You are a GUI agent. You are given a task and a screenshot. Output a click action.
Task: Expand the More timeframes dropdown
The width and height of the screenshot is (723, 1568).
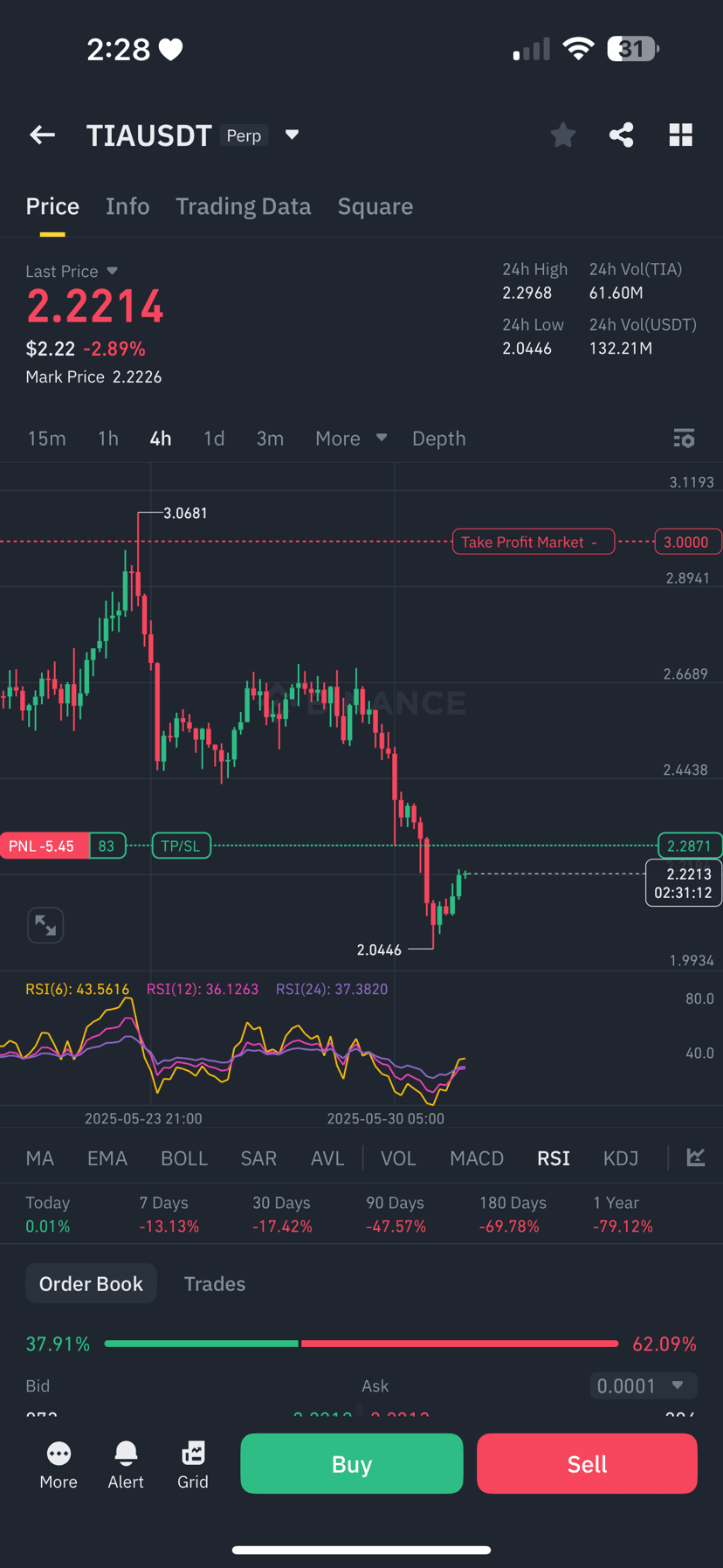pos(351,439)
